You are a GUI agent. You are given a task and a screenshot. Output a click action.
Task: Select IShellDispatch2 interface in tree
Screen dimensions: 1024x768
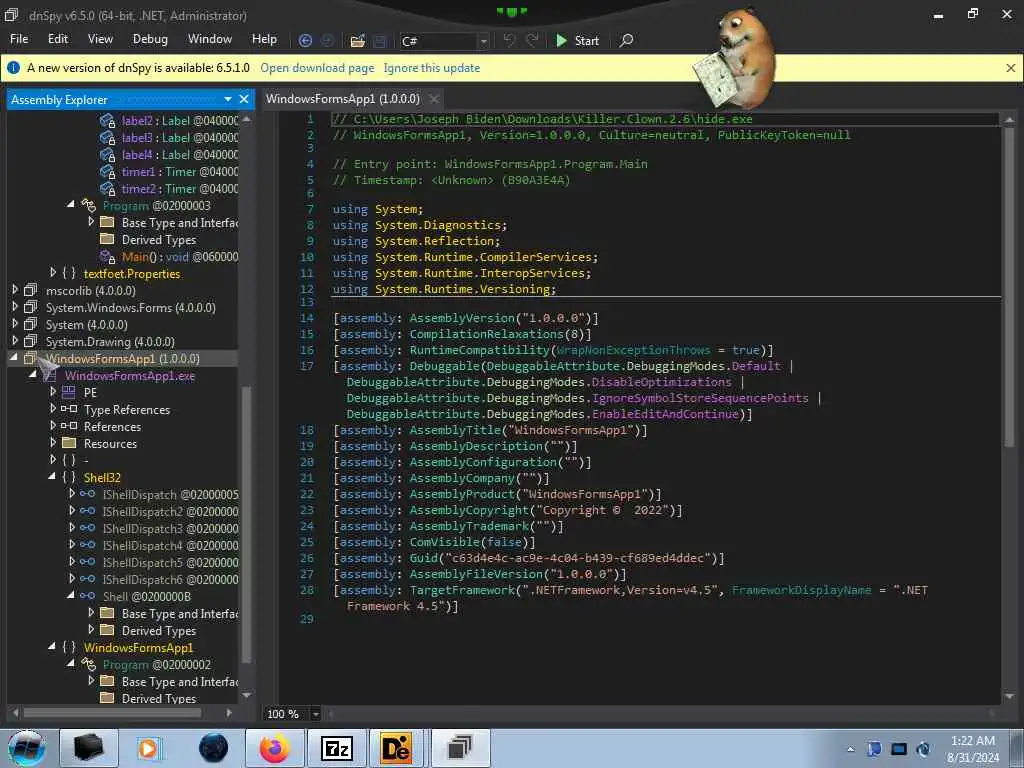(170, 511)
